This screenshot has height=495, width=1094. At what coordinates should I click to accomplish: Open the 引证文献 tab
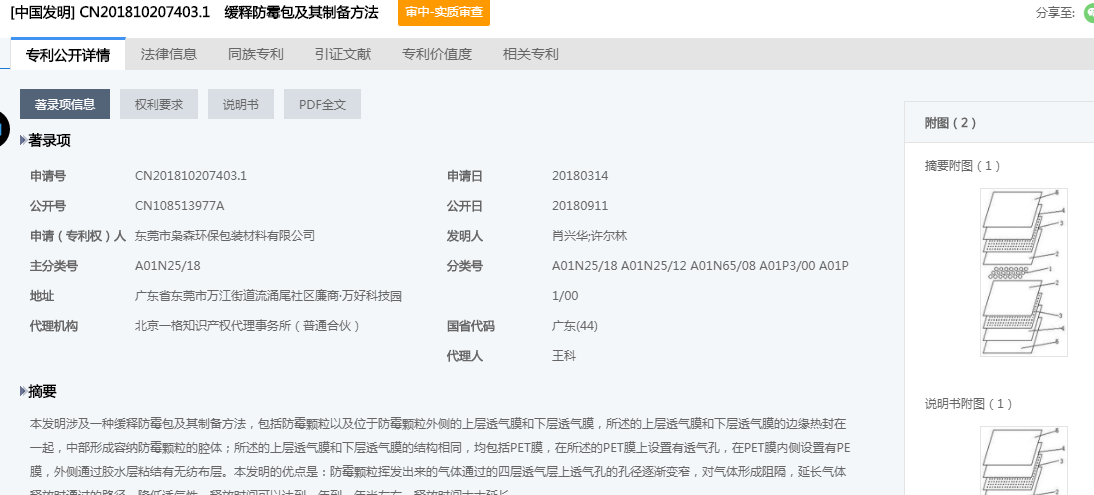click(x=343, y=54)
